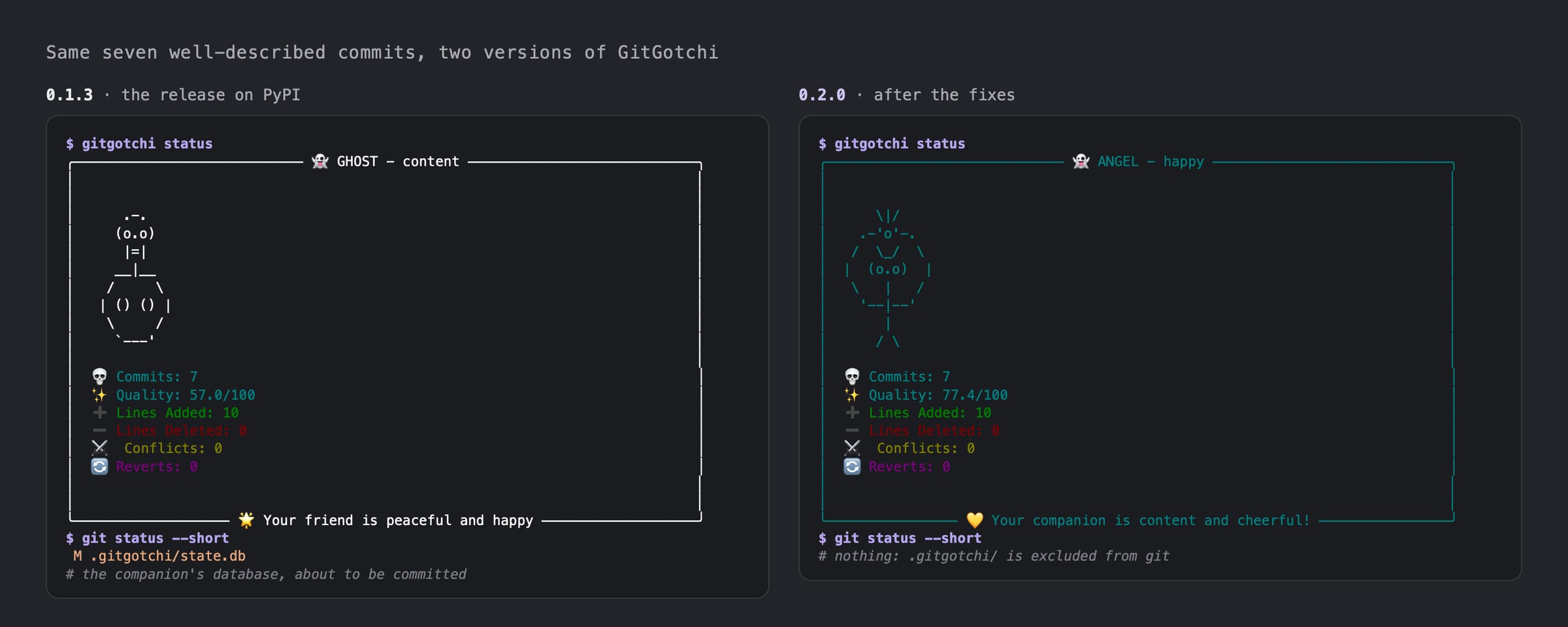The height and width of the screenshot is (627, 1568).
Task: Click '$ git status --short' in the 0.1.3 panel
Action: click(x=148, y=538)
